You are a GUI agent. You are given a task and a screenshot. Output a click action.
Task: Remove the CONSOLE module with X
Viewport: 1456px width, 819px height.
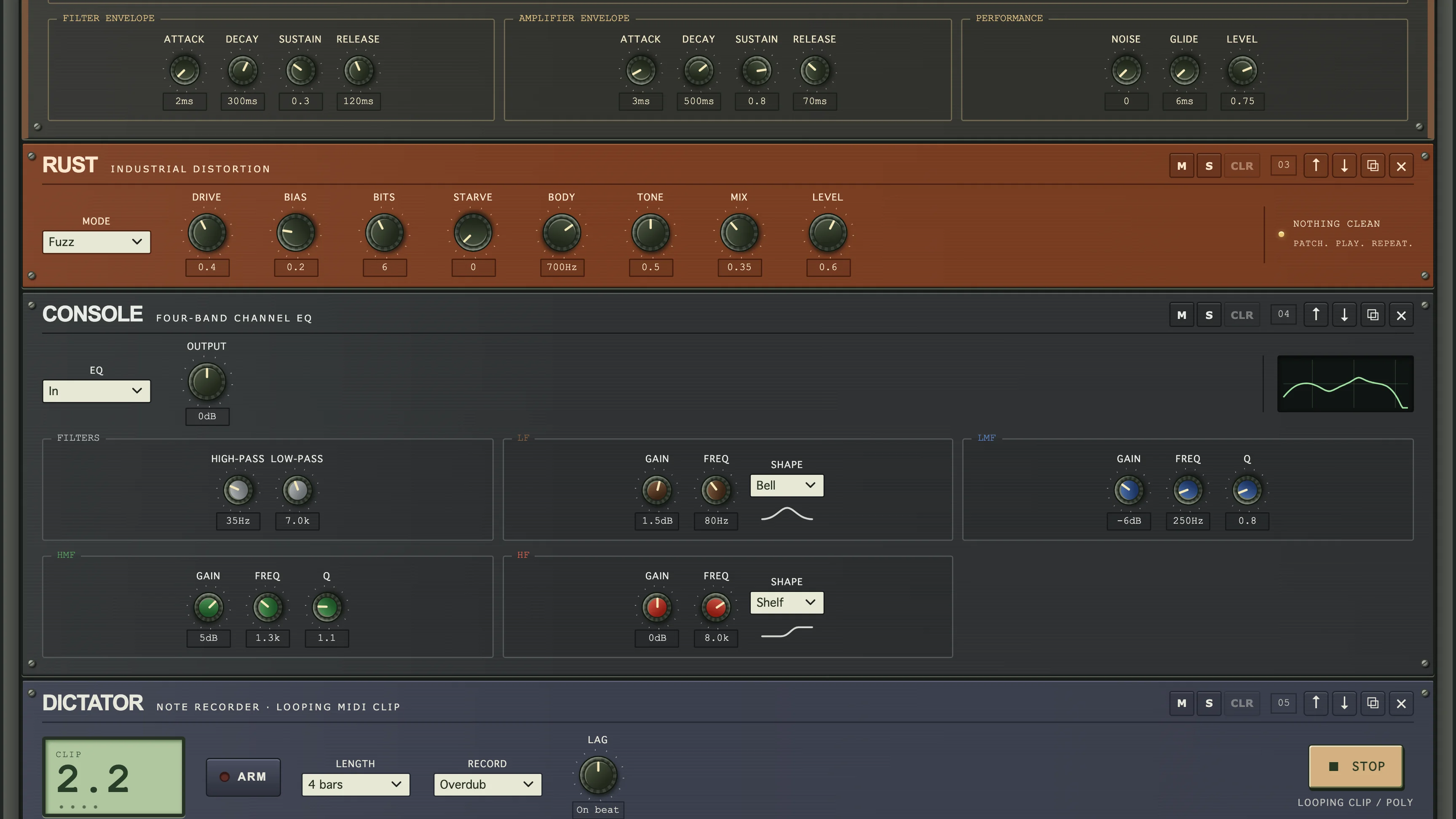click(1401, 315)
